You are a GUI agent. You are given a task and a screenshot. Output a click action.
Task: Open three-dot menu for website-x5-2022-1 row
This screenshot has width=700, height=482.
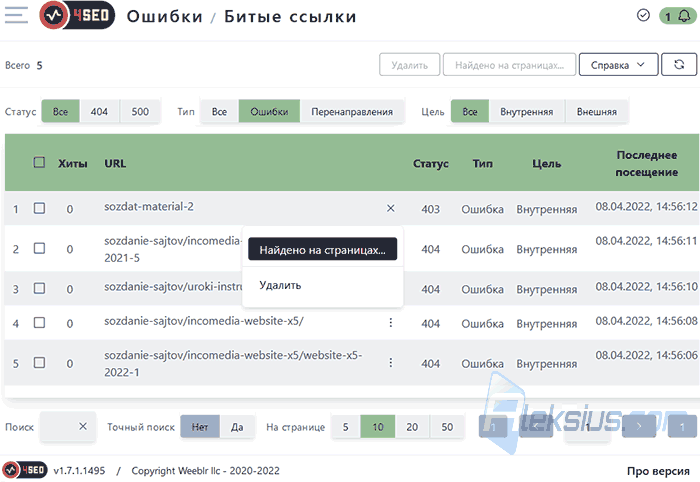[391, 362]
